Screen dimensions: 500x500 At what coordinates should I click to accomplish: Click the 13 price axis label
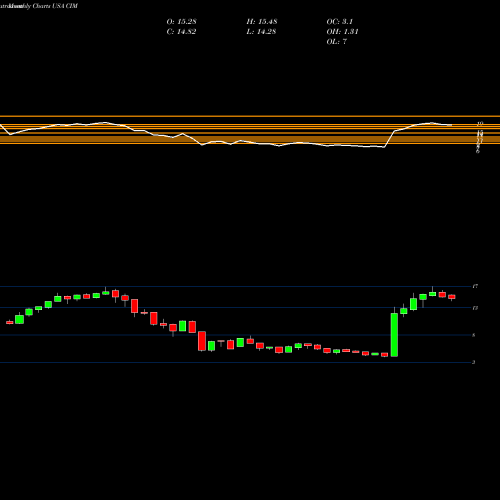[x=475, y=308]
